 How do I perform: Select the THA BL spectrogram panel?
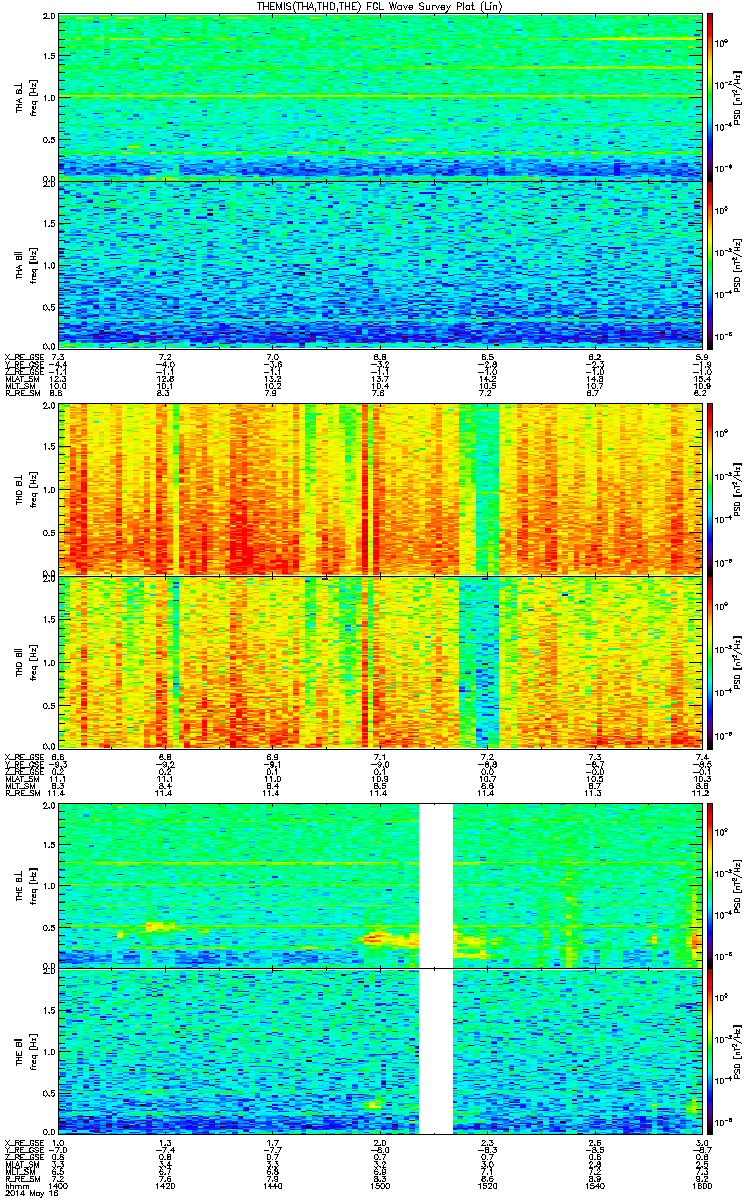click(380, 97)
